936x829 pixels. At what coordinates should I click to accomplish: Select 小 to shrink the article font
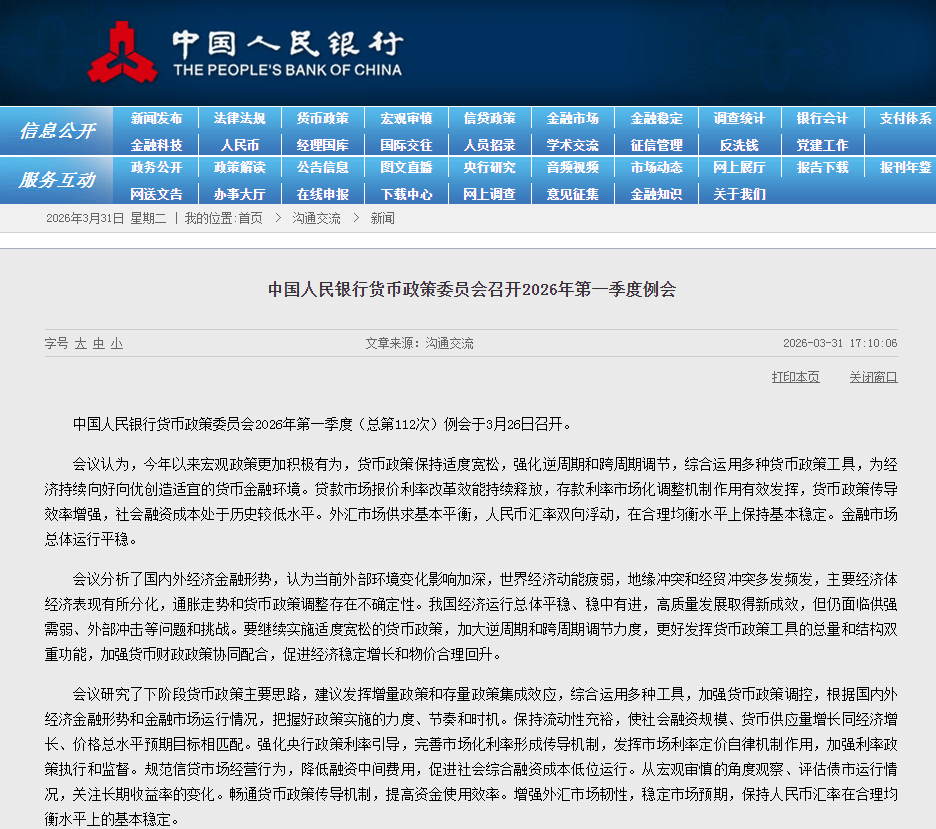click(117, 343)
